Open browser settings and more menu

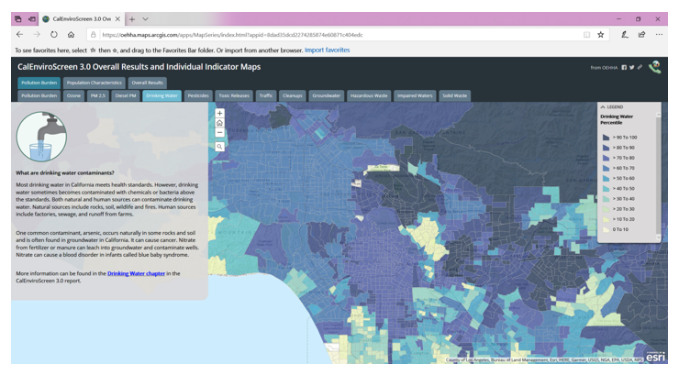coord(659,35)
